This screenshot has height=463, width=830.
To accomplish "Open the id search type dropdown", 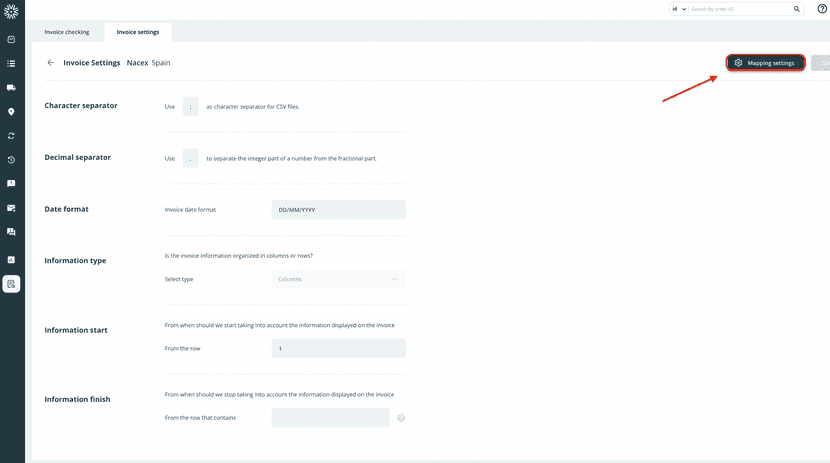I will pos(679,9).
